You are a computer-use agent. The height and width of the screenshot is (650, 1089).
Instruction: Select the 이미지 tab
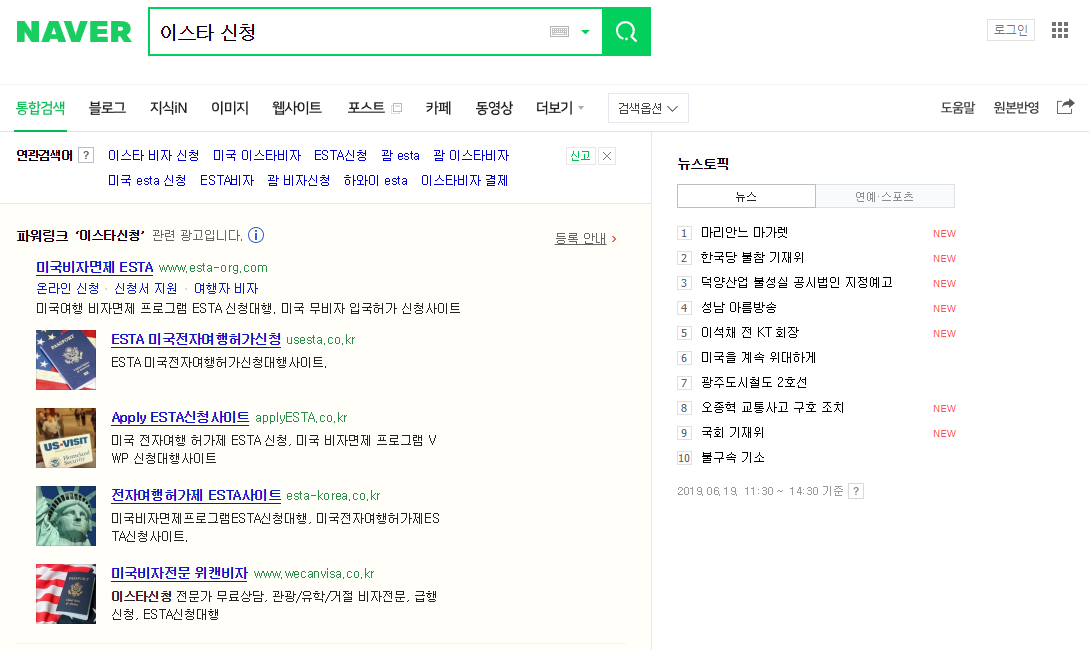tap(230, 108)
